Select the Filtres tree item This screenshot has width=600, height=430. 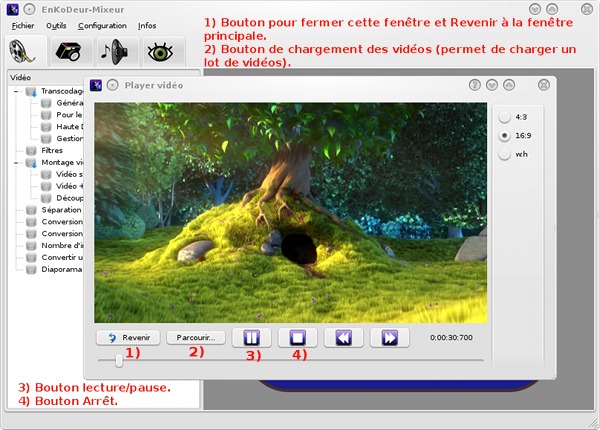52,150
